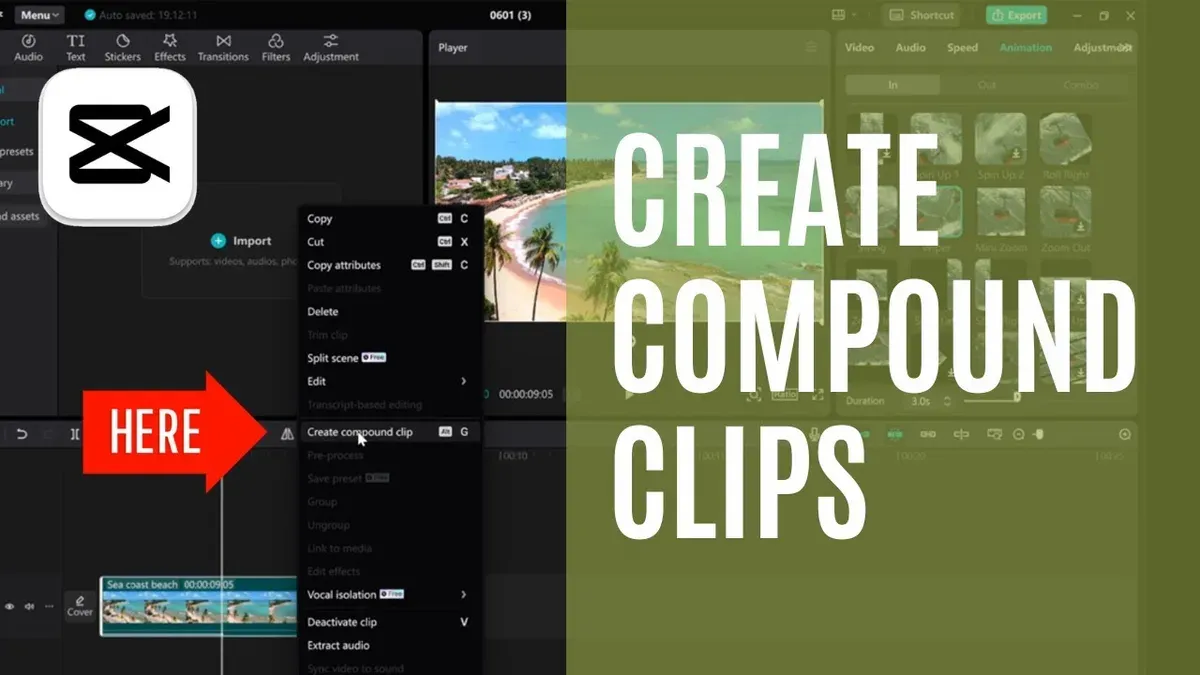The image size is (1200, 675).
Task: Click the mirror flip icon in timeline toolbar
Action: 287,433
